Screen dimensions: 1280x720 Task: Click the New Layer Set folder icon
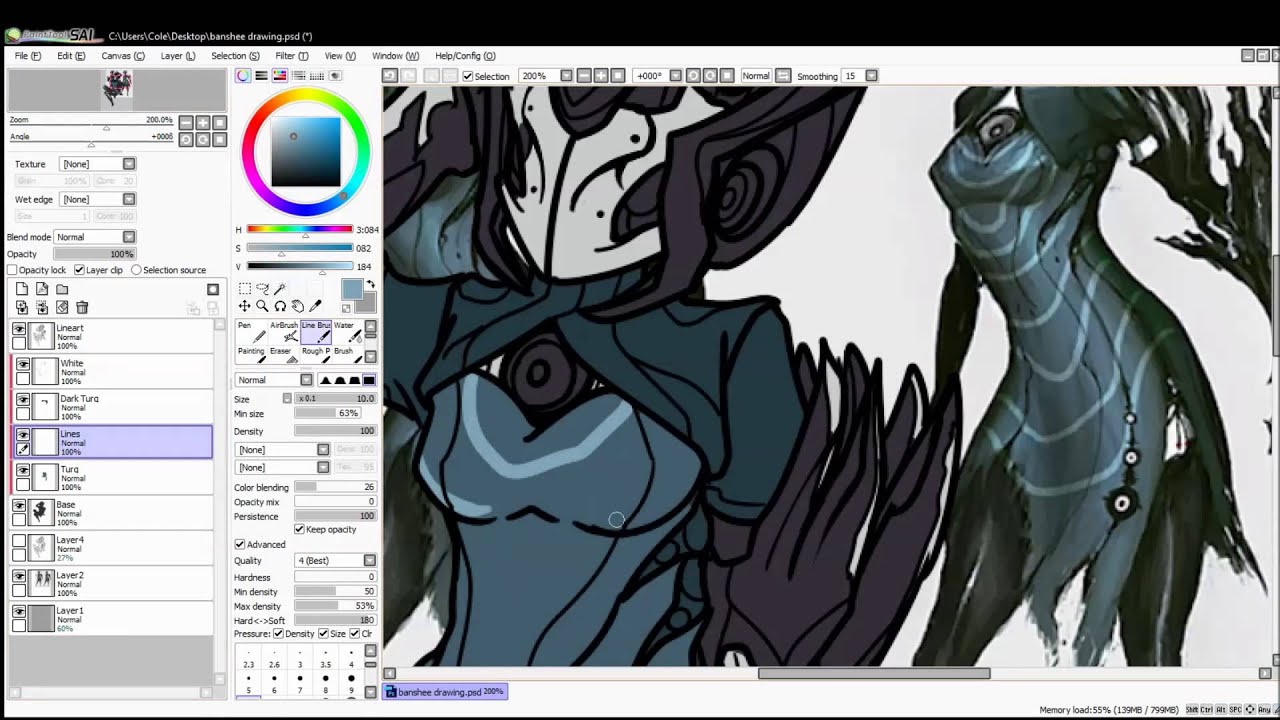click(x=62, y=289)
